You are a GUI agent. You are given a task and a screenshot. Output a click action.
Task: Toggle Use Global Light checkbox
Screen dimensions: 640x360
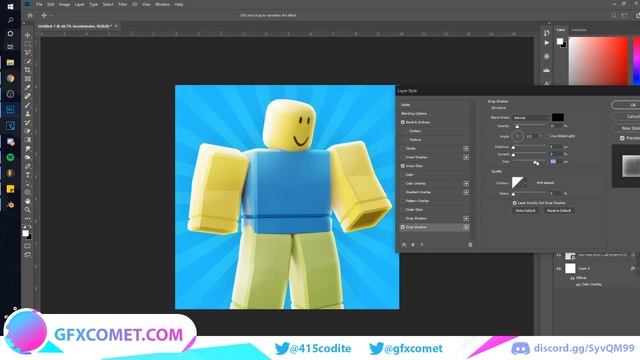click(548, 136)
